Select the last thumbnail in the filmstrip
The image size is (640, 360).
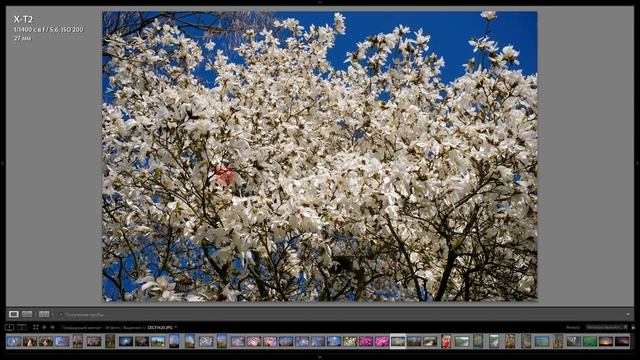point(622,341)
